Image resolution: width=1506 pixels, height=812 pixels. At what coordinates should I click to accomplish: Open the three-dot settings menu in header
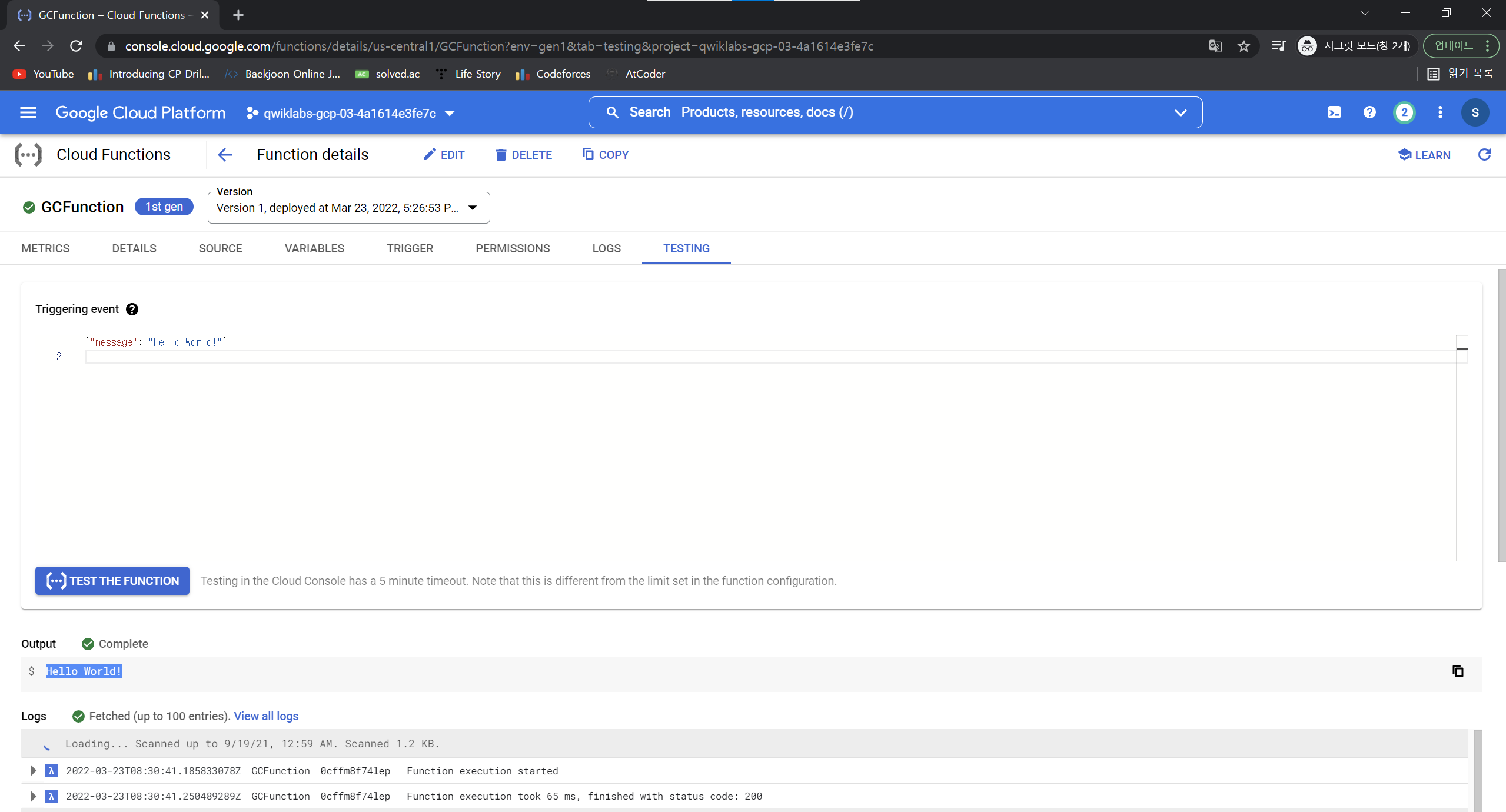[x=1440, y=112]
